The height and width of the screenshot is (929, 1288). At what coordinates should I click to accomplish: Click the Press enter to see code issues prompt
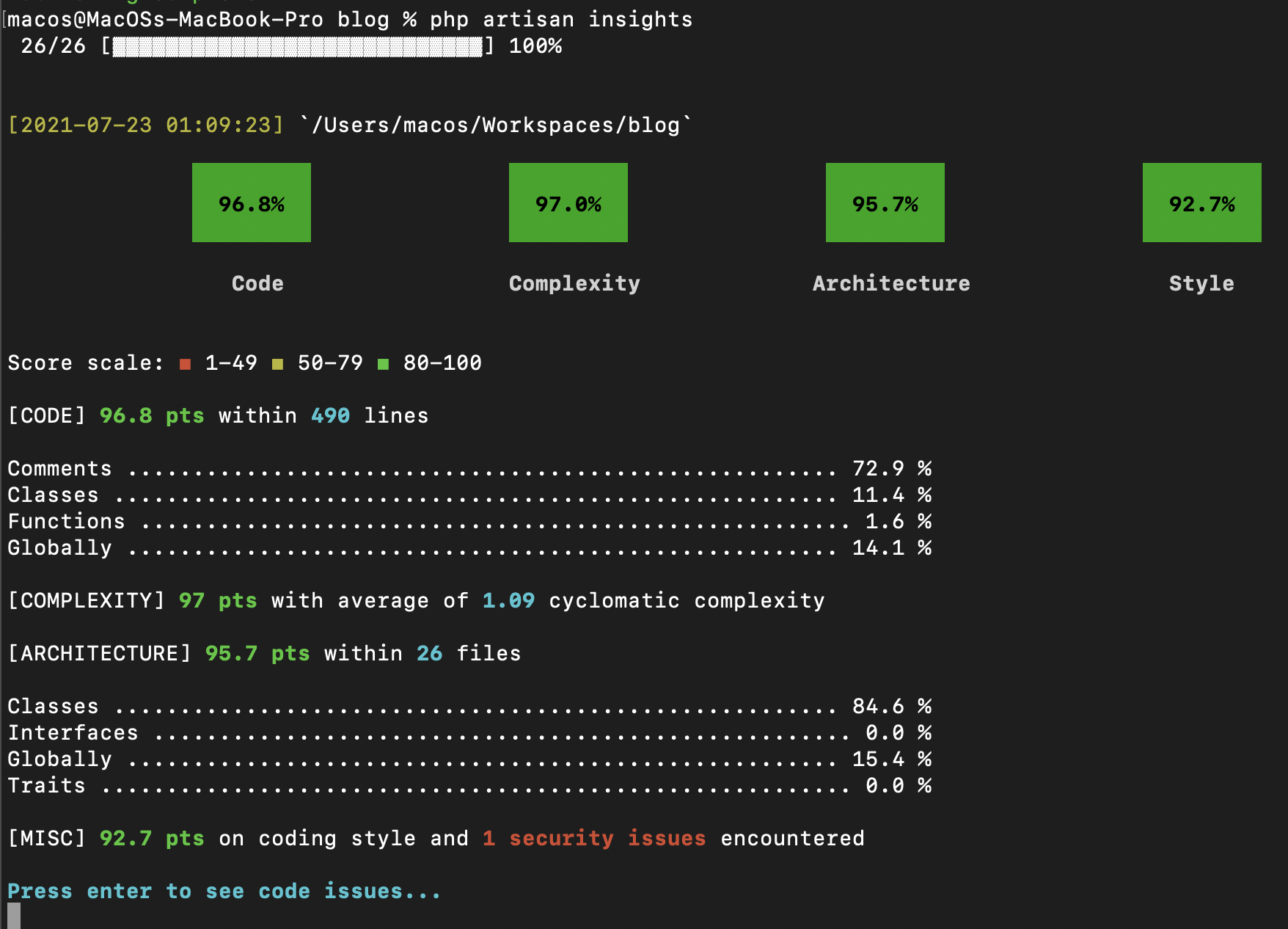[x=223, y=891]
